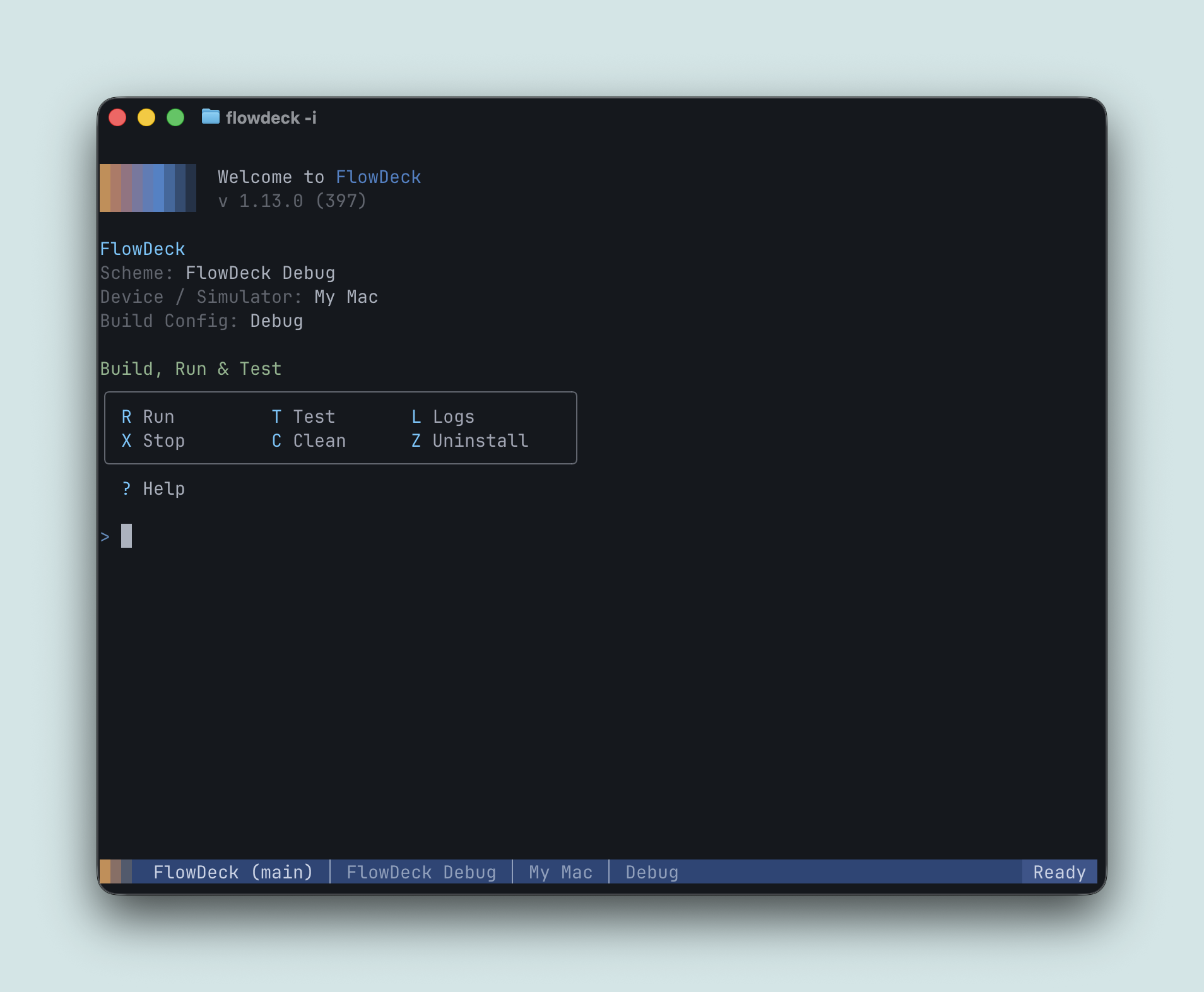The width and height of the screenshot is (1204, 992).
Task: Select the R Run command
Action: click(150, 416)
